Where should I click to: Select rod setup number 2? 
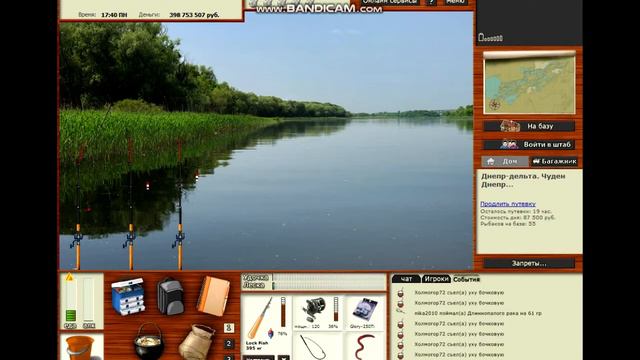pyautogui.click(x=229, y=344)
